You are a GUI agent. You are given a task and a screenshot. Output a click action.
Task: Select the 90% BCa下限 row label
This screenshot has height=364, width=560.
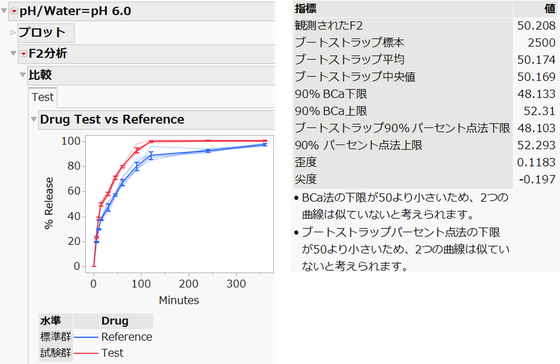click(x=331, y=94)
